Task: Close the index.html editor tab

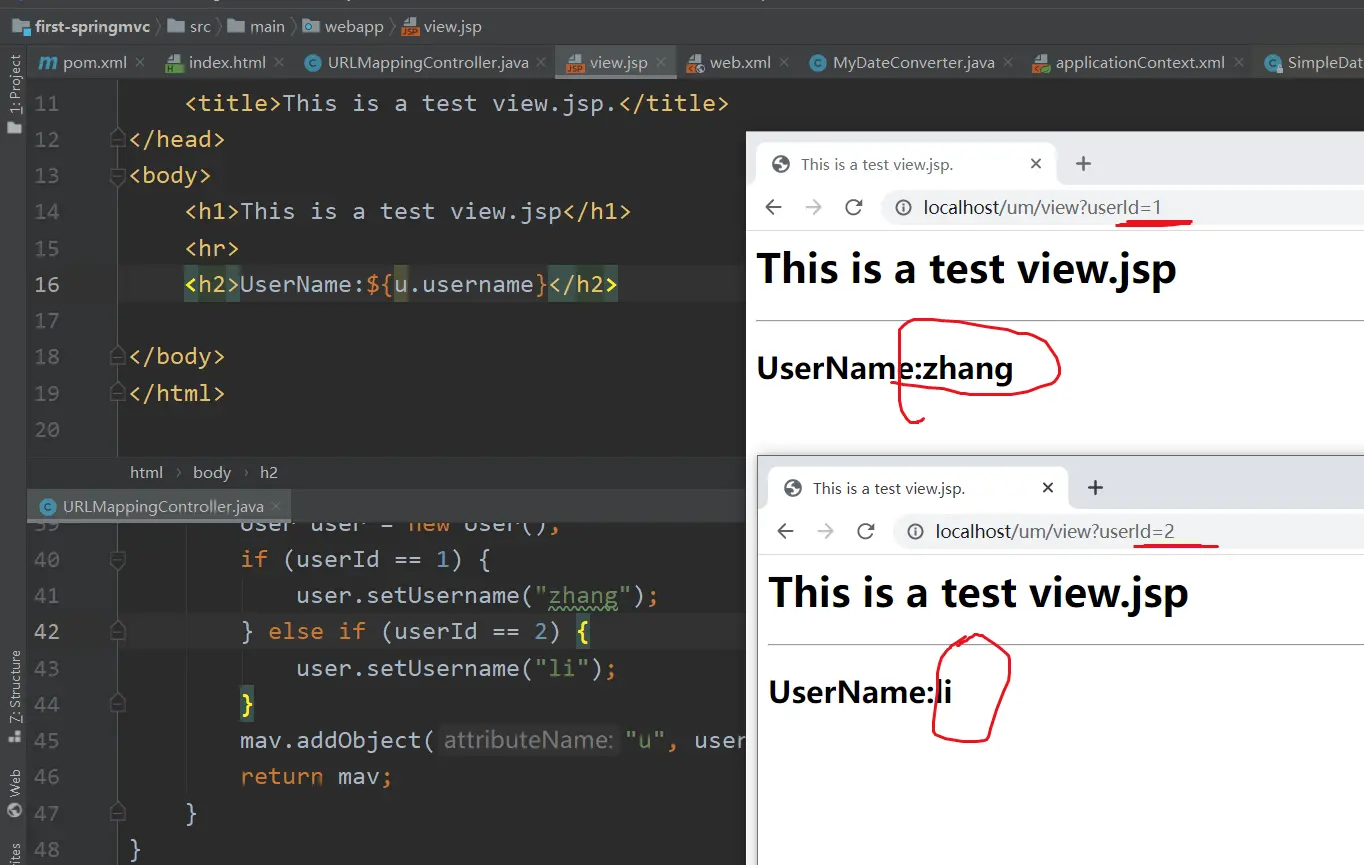Action: click(x=280, y=63)
